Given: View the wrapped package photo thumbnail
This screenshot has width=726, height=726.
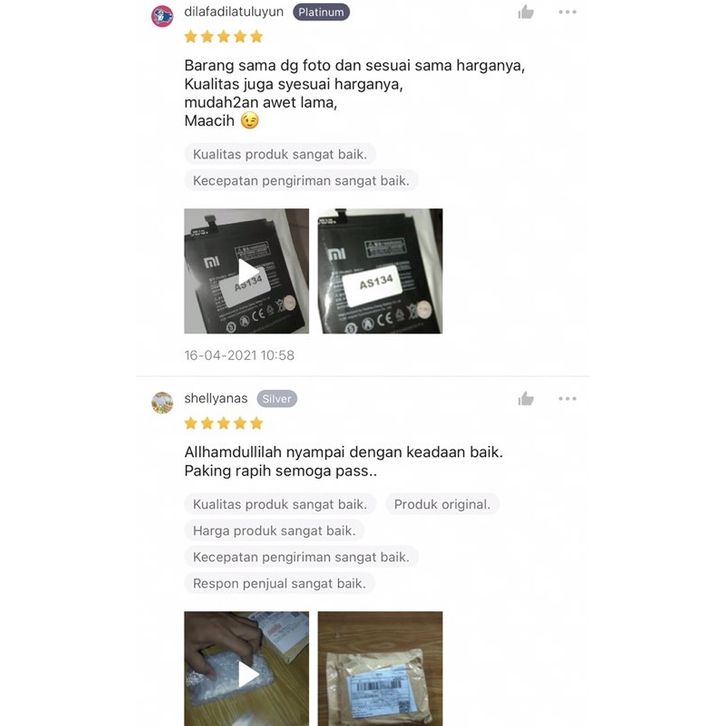Looking at the screenshot, I should point(380,669).
